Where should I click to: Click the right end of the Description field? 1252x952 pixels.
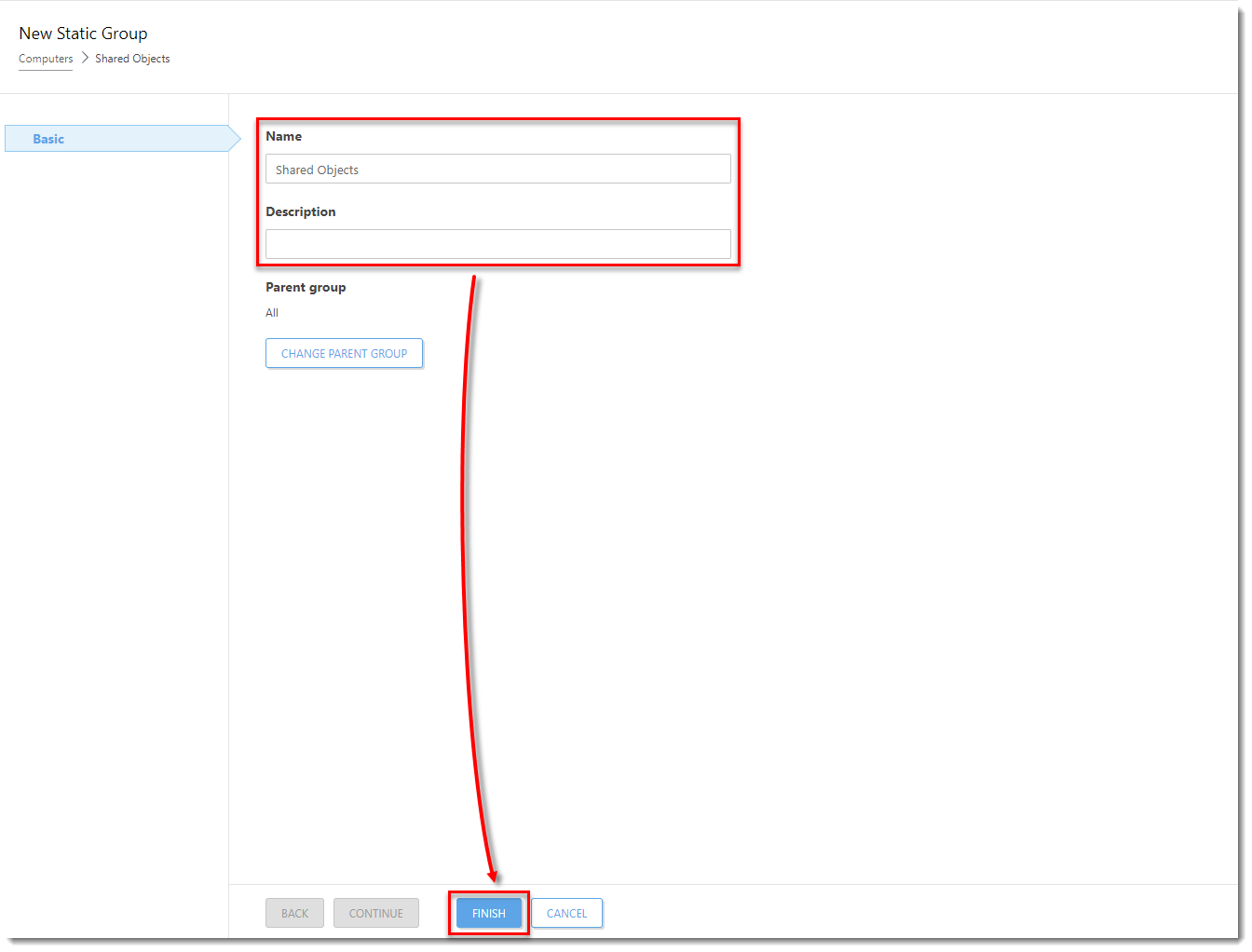click(x=717, y=244)
